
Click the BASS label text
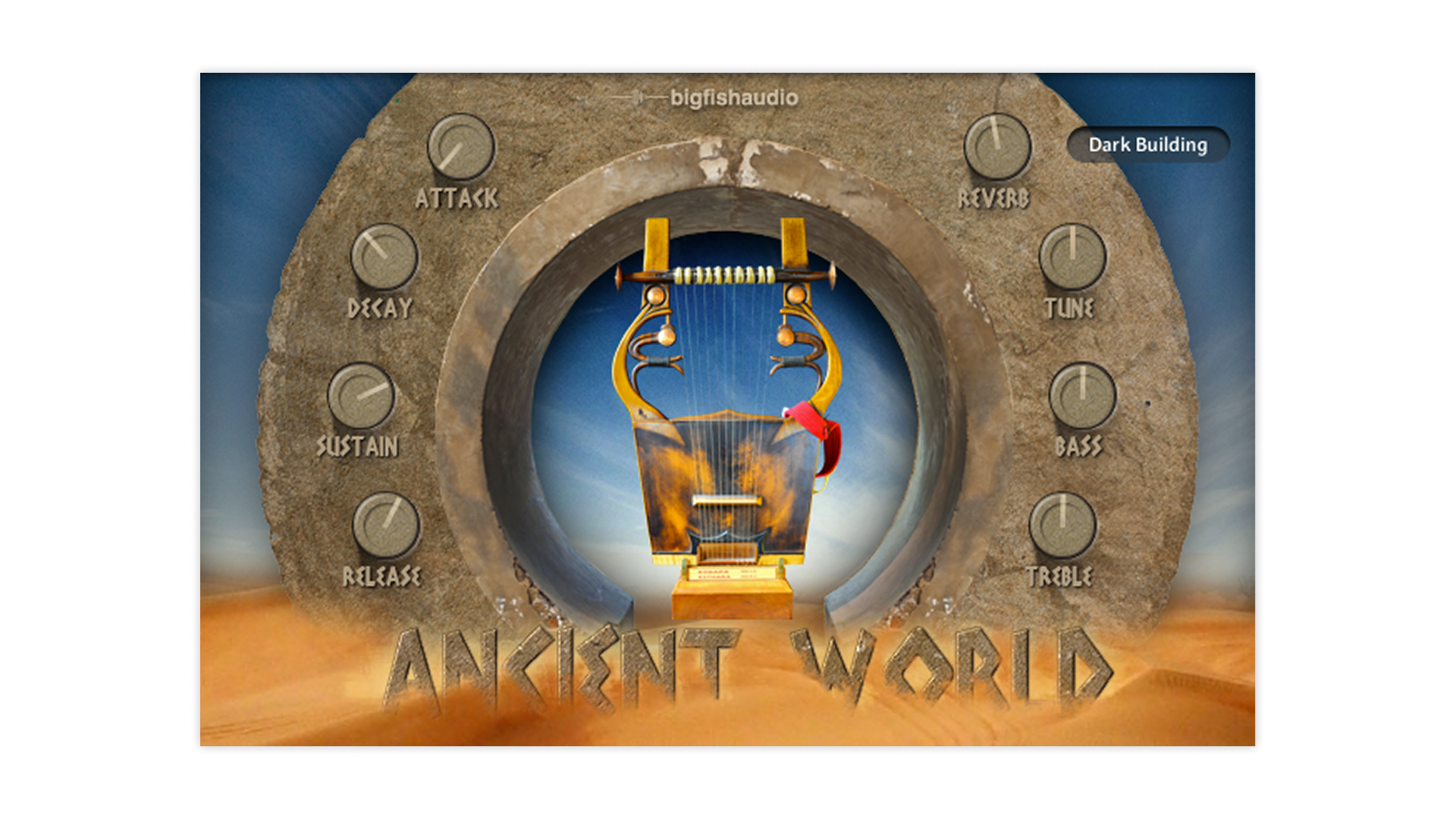(x=1078, y=447)
